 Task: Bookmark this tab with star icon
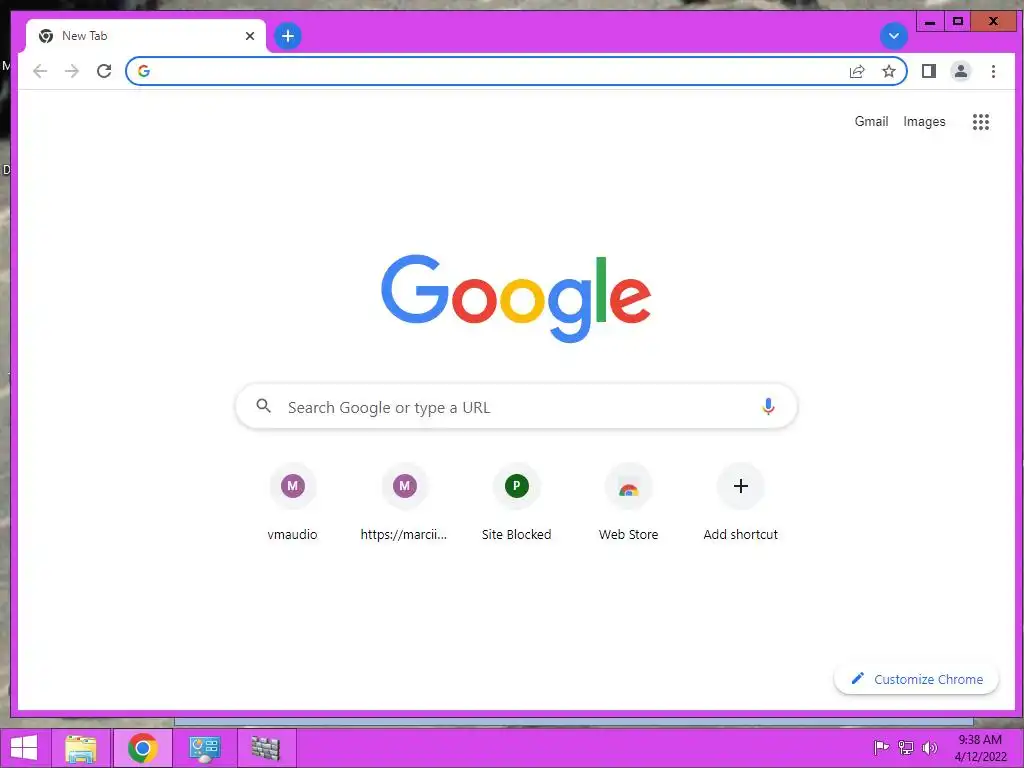[x=888, y=71]
